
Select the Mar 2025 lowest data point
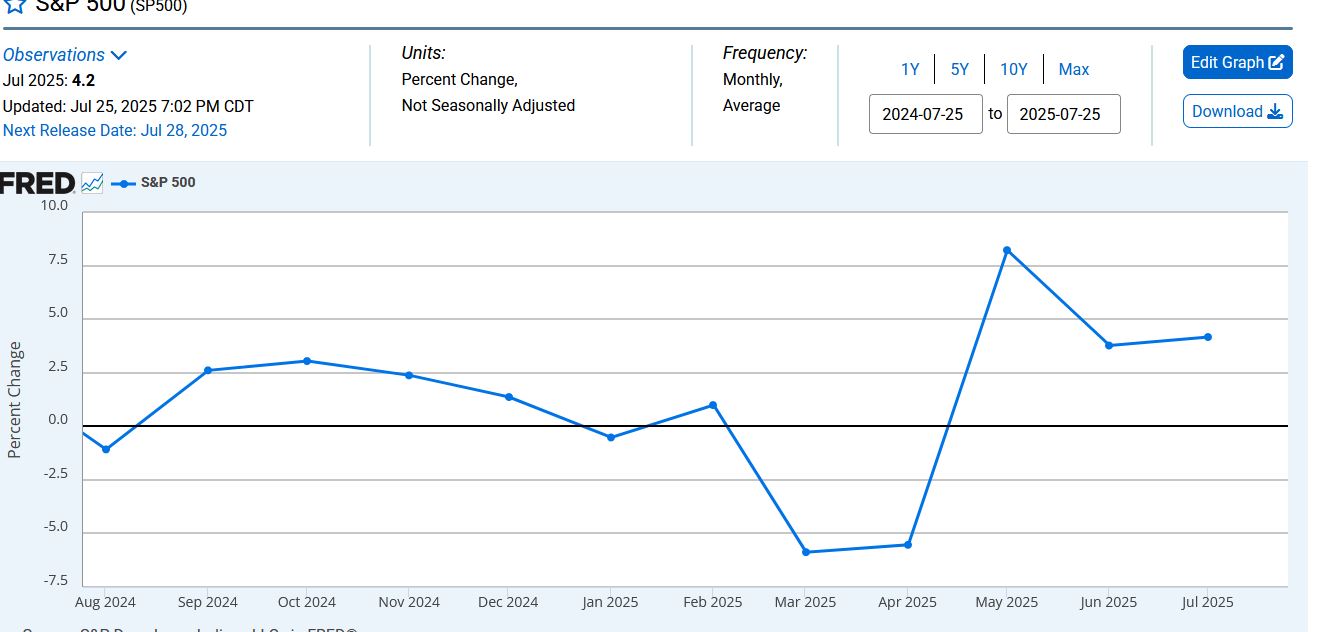[x=806, y=552]
